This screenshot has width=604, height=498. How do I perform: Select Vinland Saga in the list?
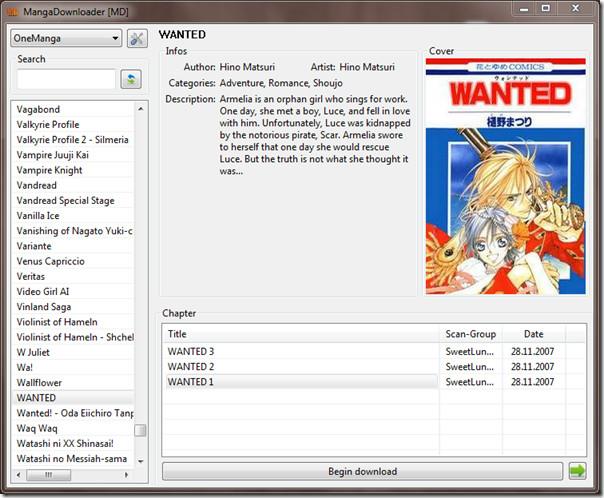44,307
